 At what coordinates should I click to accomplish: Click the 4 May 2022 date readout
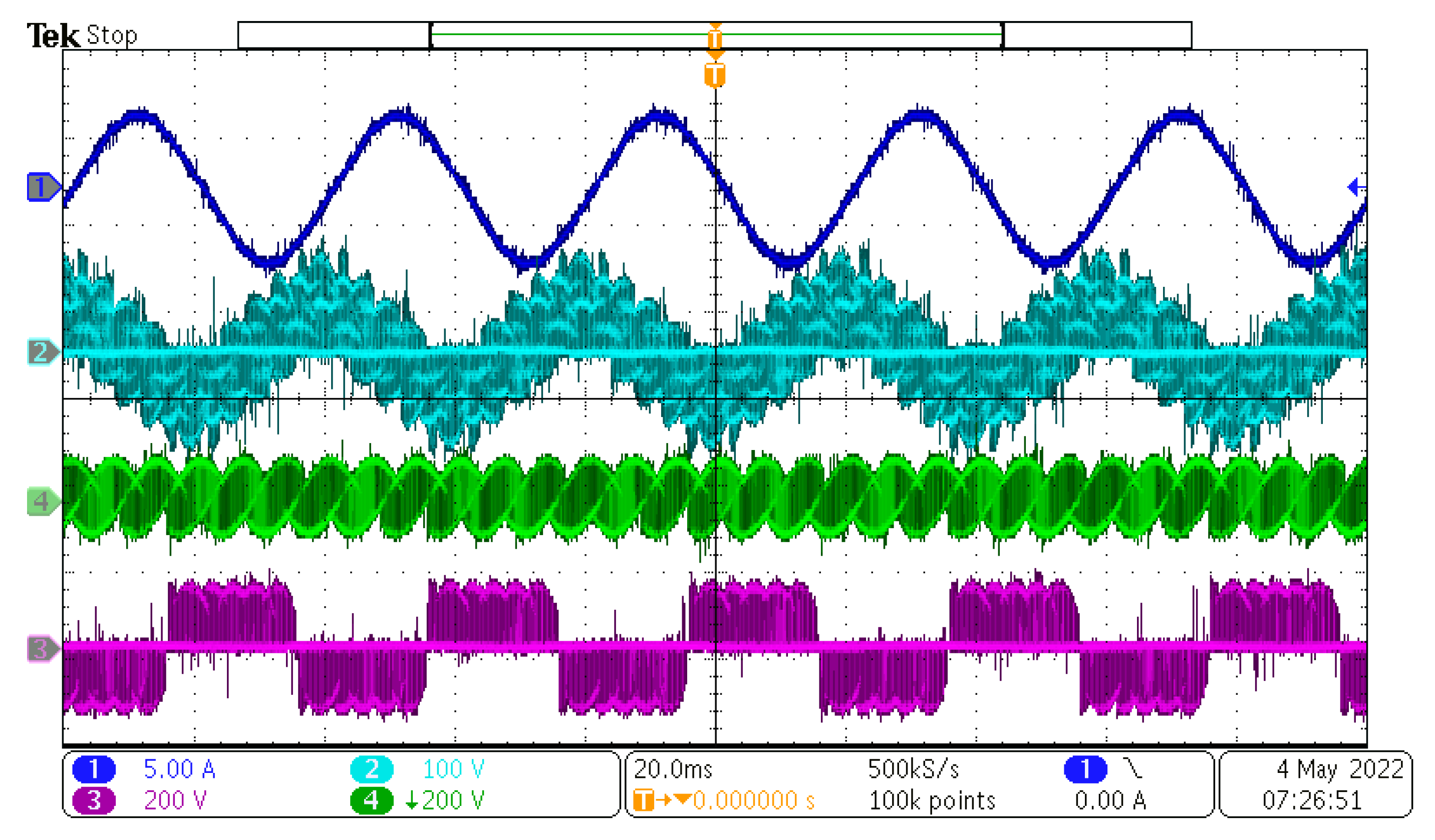click(1340, 769)
